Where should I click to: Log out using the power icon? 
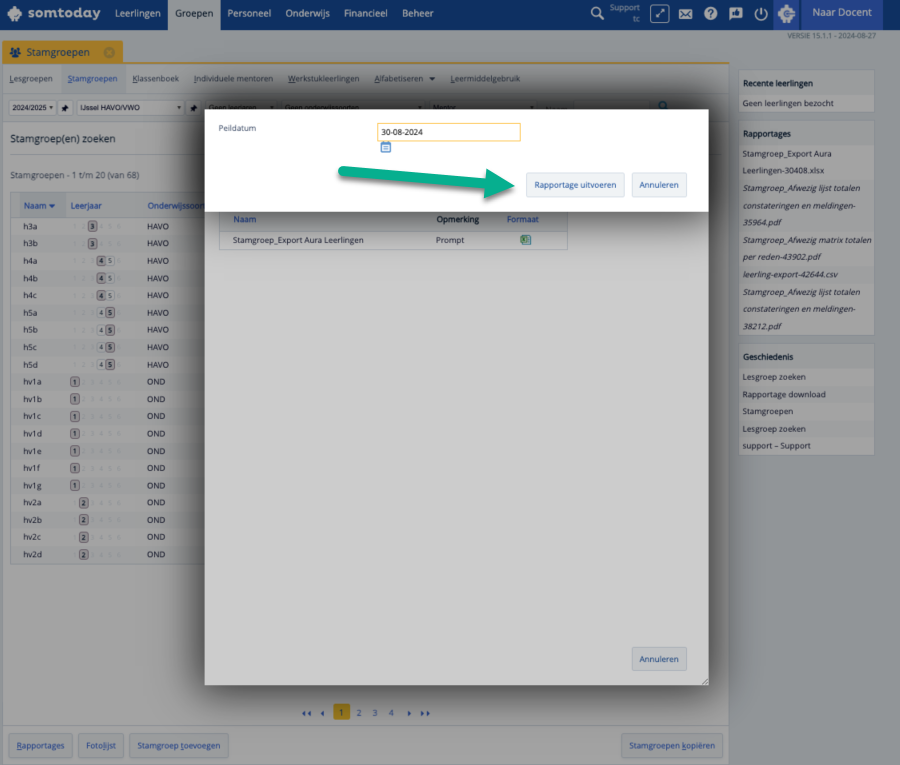761,14
